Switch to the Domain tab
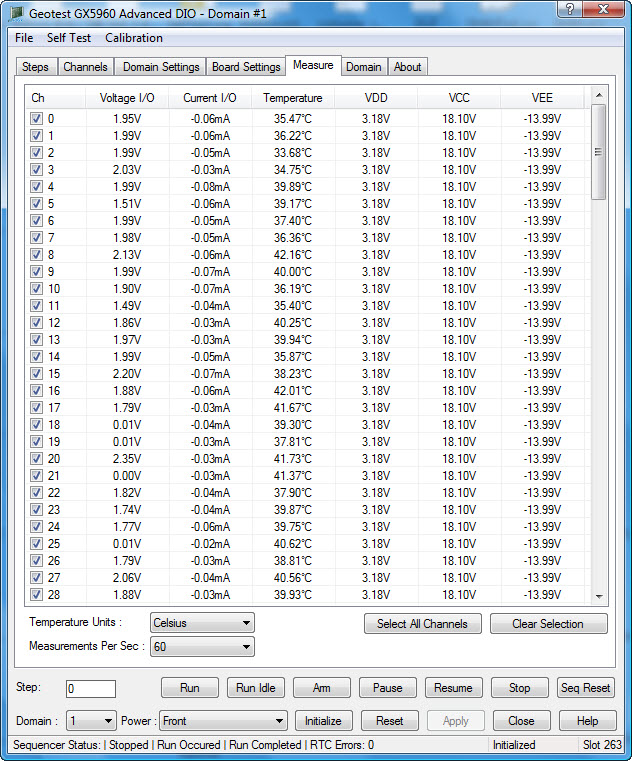632x761 pixels. pos(364,67)
